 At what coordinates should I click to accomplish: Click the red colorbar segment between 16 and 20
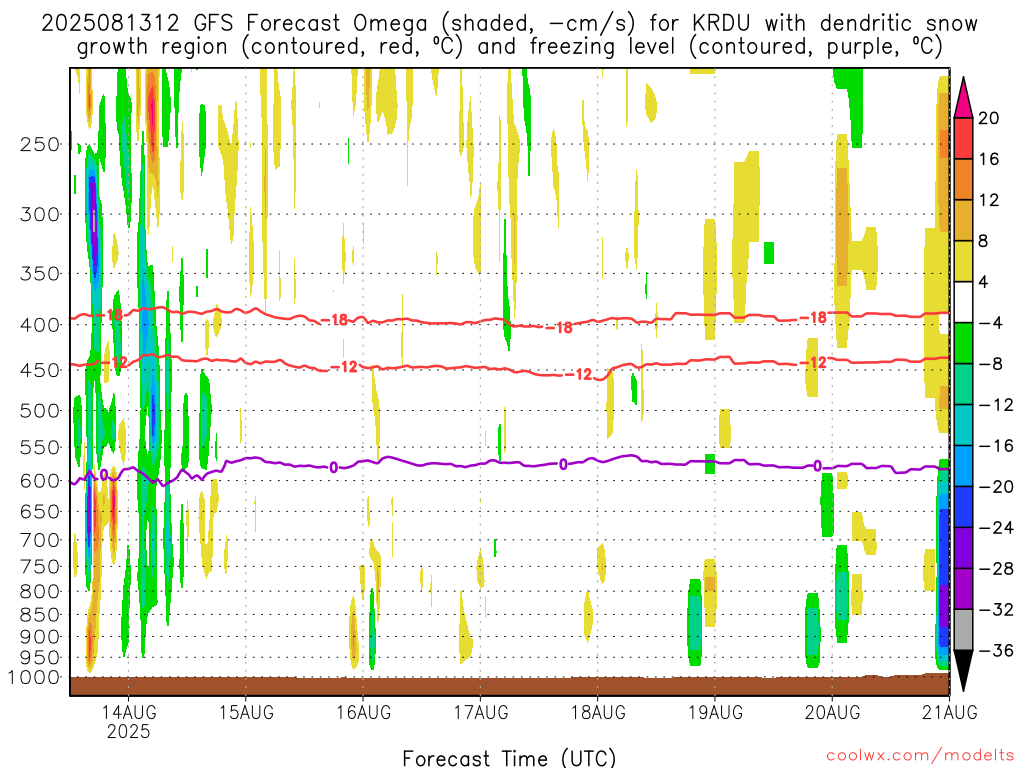[963, 138]
